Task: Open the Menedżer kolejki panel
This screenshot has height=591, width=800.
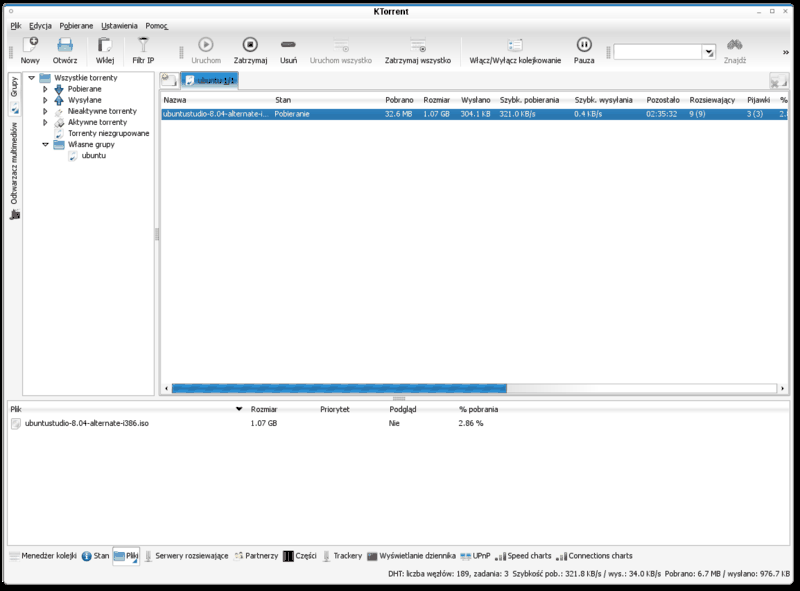Action: pyautogui.click(x=43, y=556)
